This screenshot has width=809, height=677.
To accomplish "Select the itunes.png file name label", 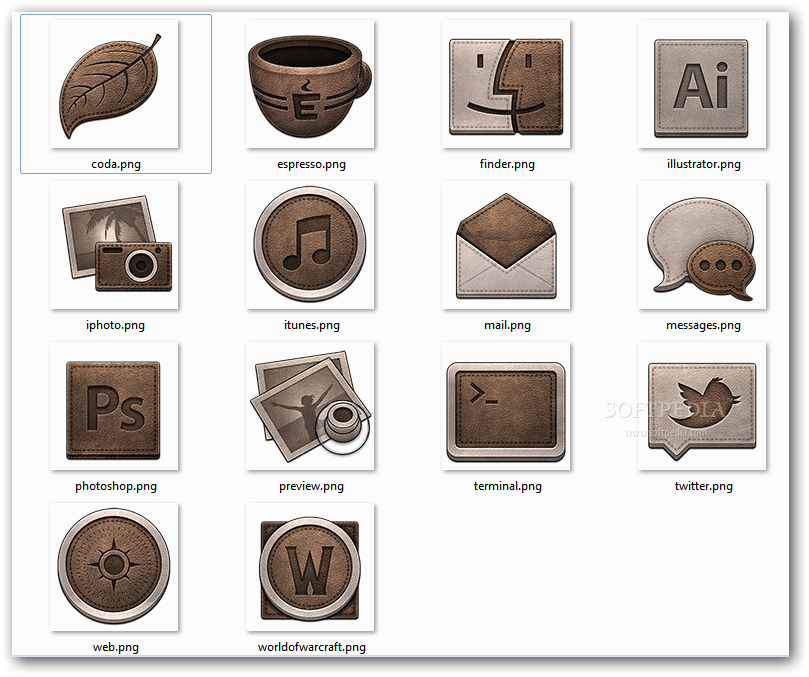I will [312, 326].
